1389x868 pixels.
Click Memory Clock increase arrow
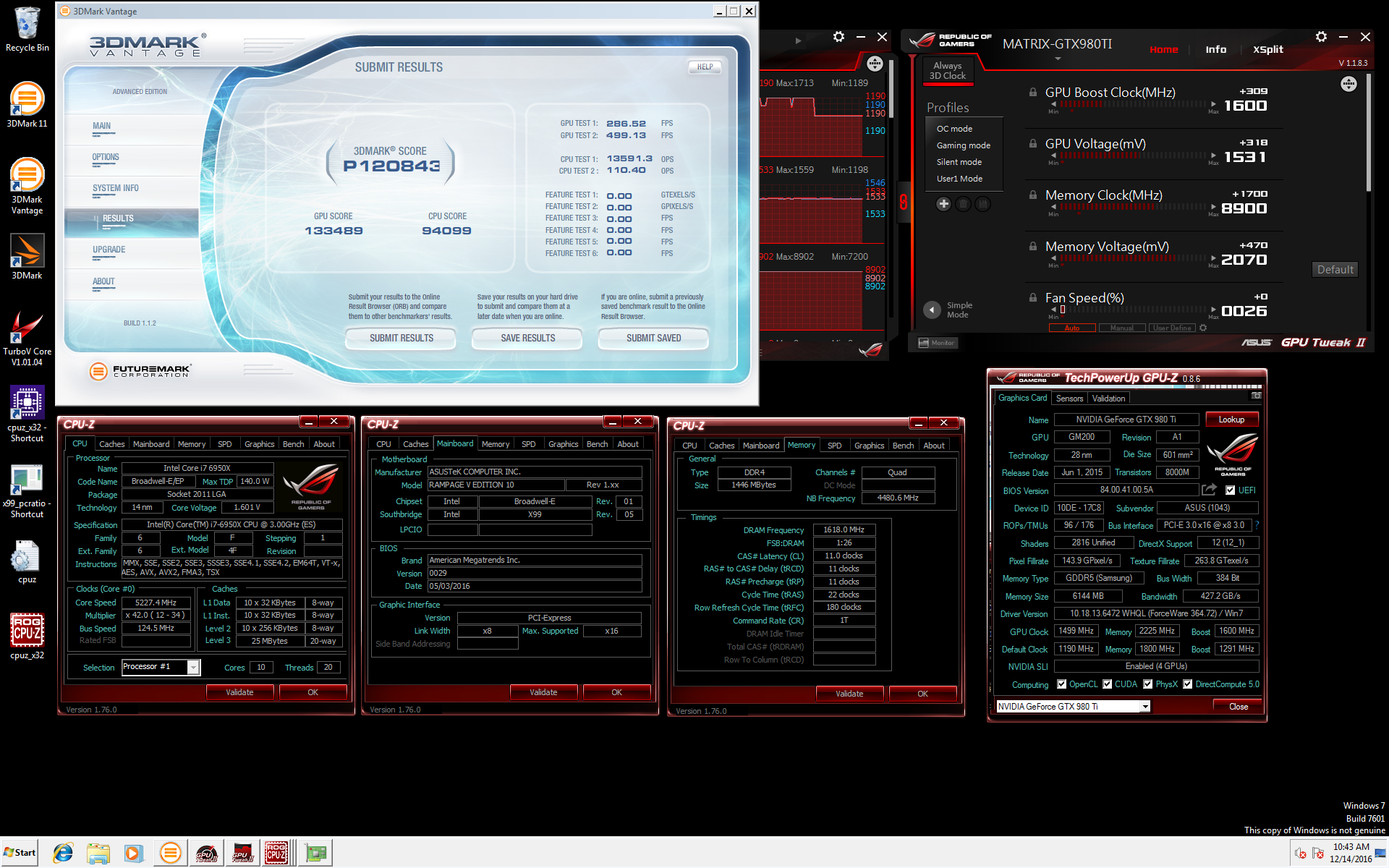[x=1213, y=207]
